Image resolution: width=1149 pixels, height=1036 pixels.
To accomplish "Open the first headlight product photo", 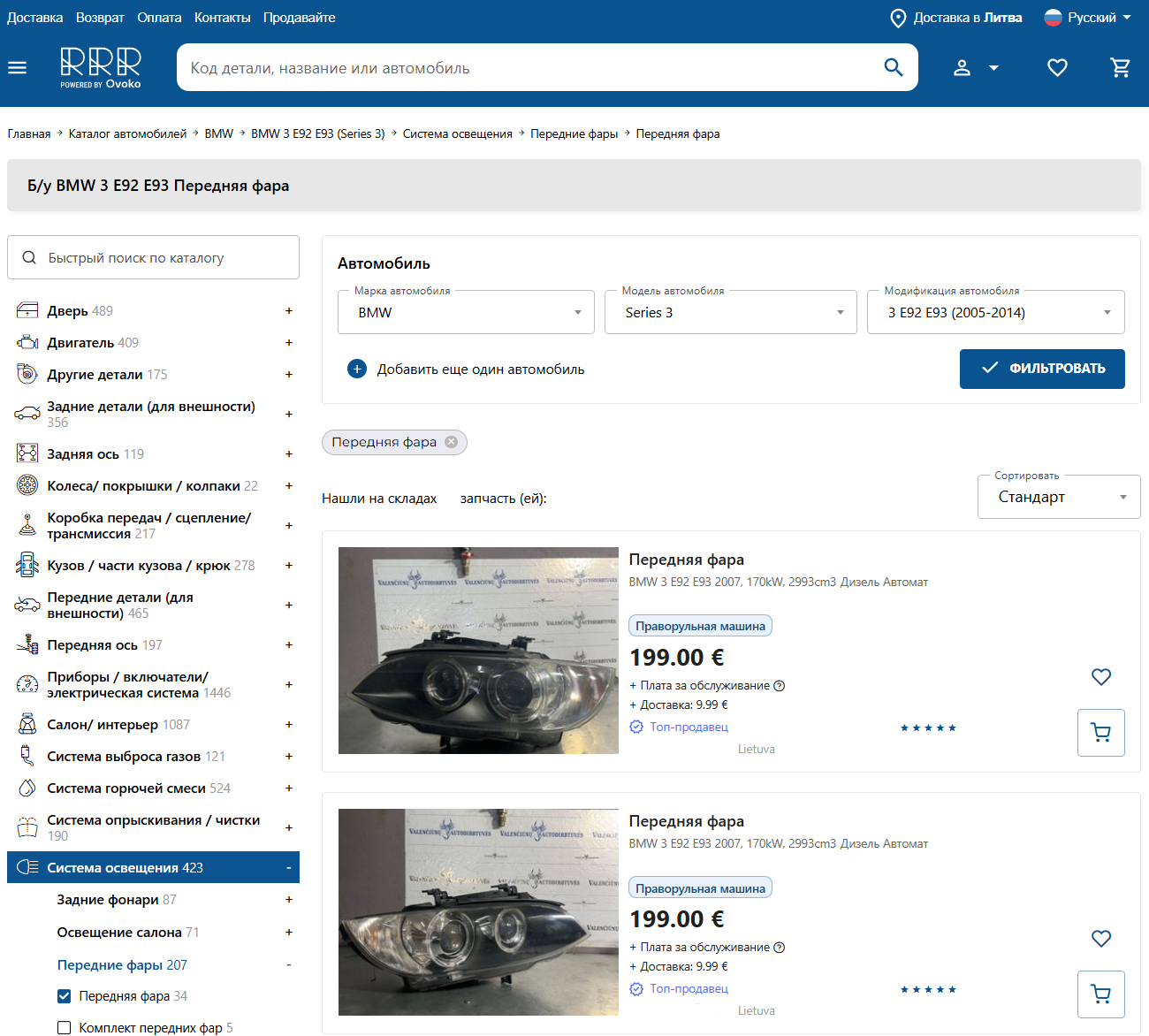I will click(x=478, y=651).
